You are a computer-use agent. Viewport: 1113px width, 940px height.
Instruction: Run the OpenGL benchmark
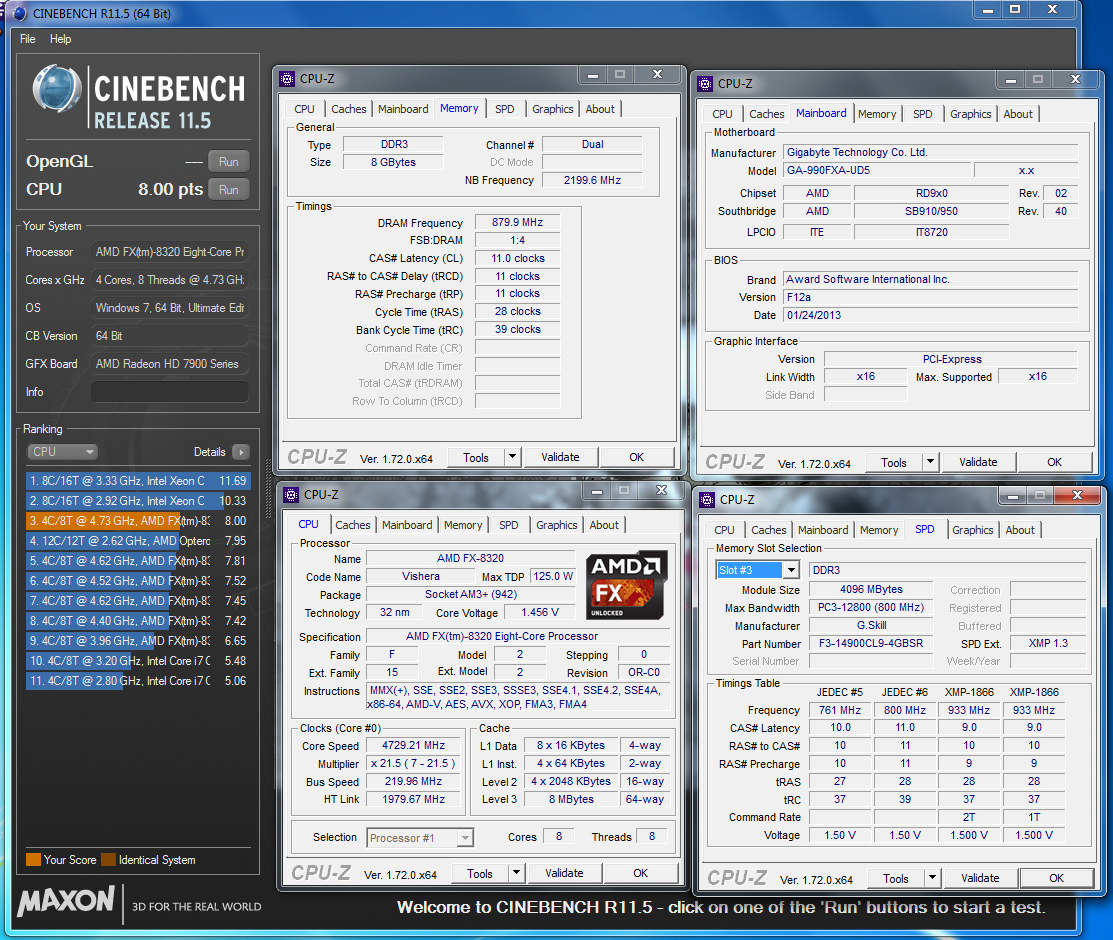coord(229,162)
